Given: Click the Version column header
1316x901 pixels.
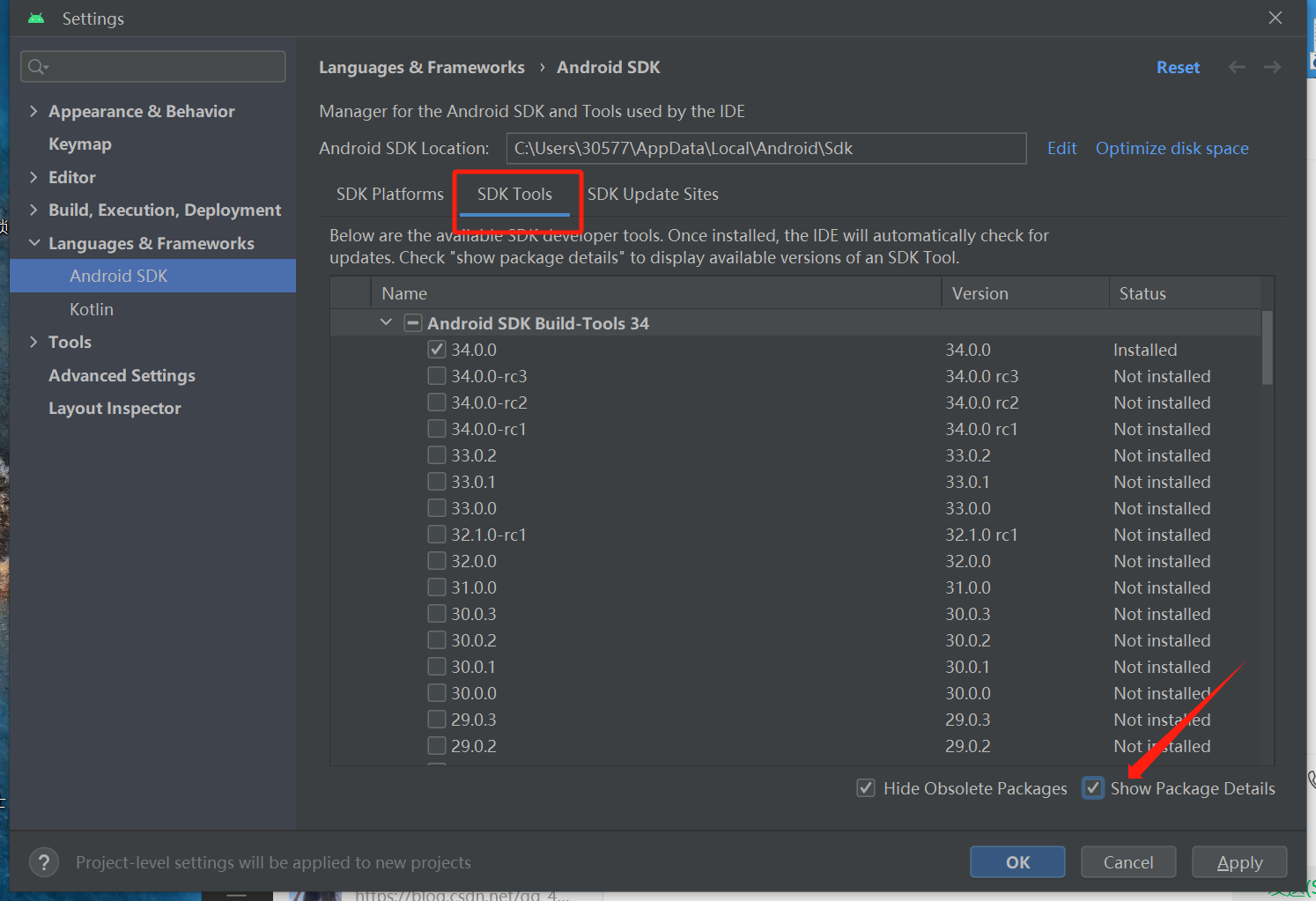Looking at the screenshot, I should click(x=1025, y=293).
